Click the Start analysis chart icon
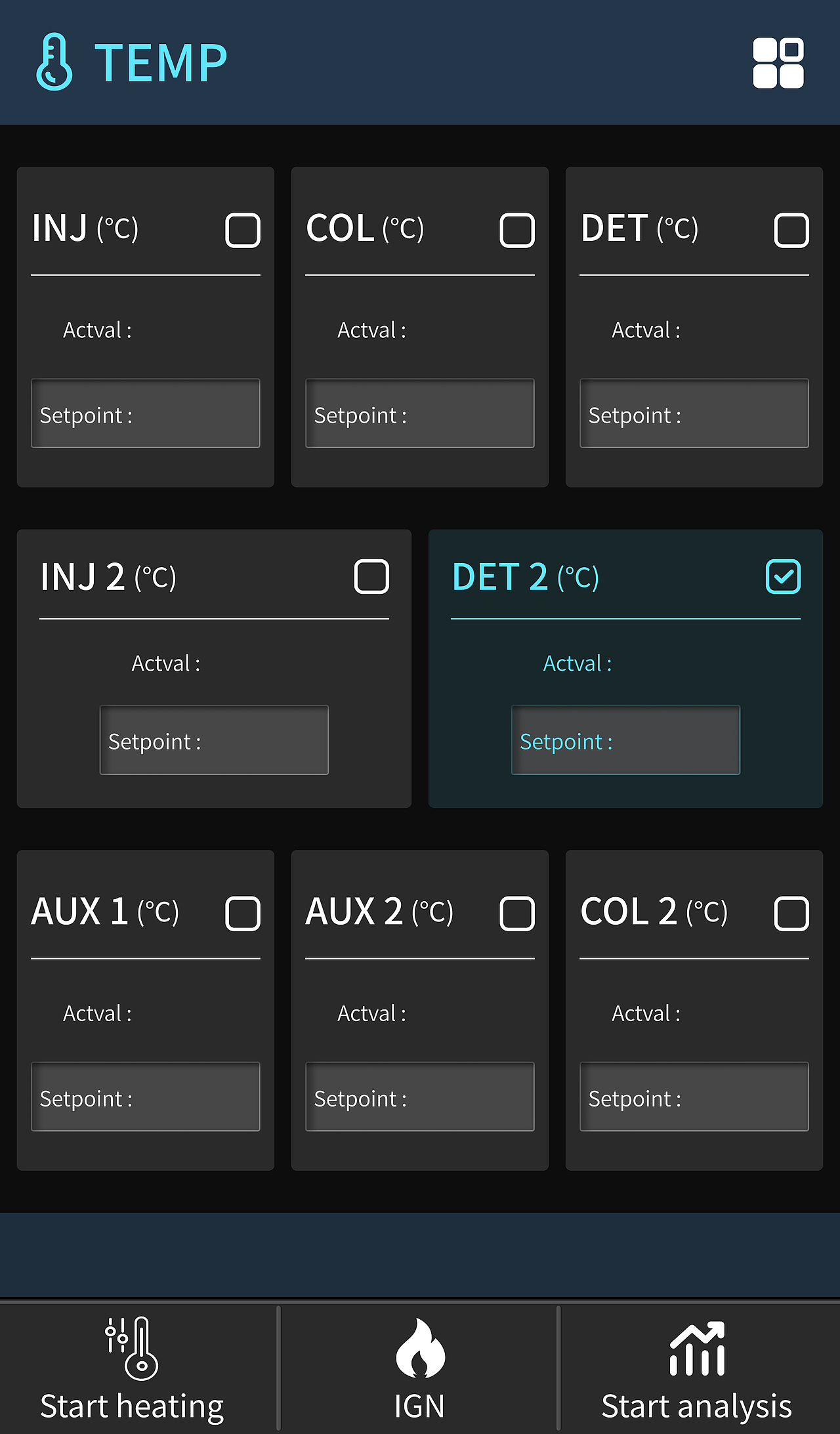 697,1349
